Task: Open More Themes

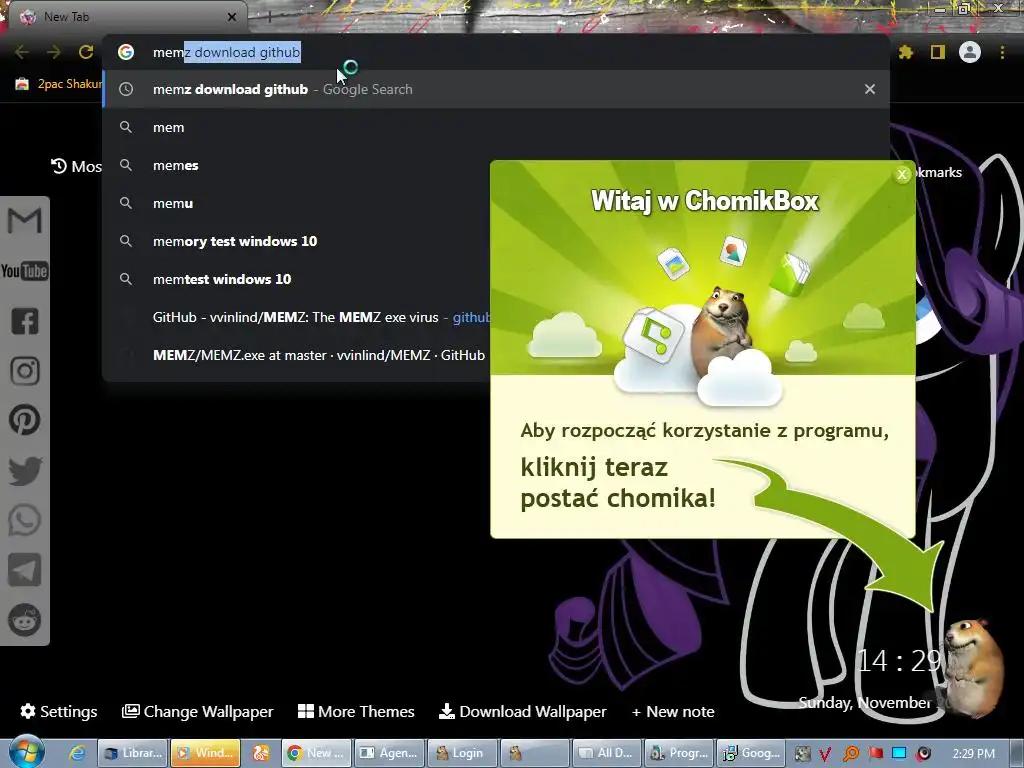Action: 356,711
